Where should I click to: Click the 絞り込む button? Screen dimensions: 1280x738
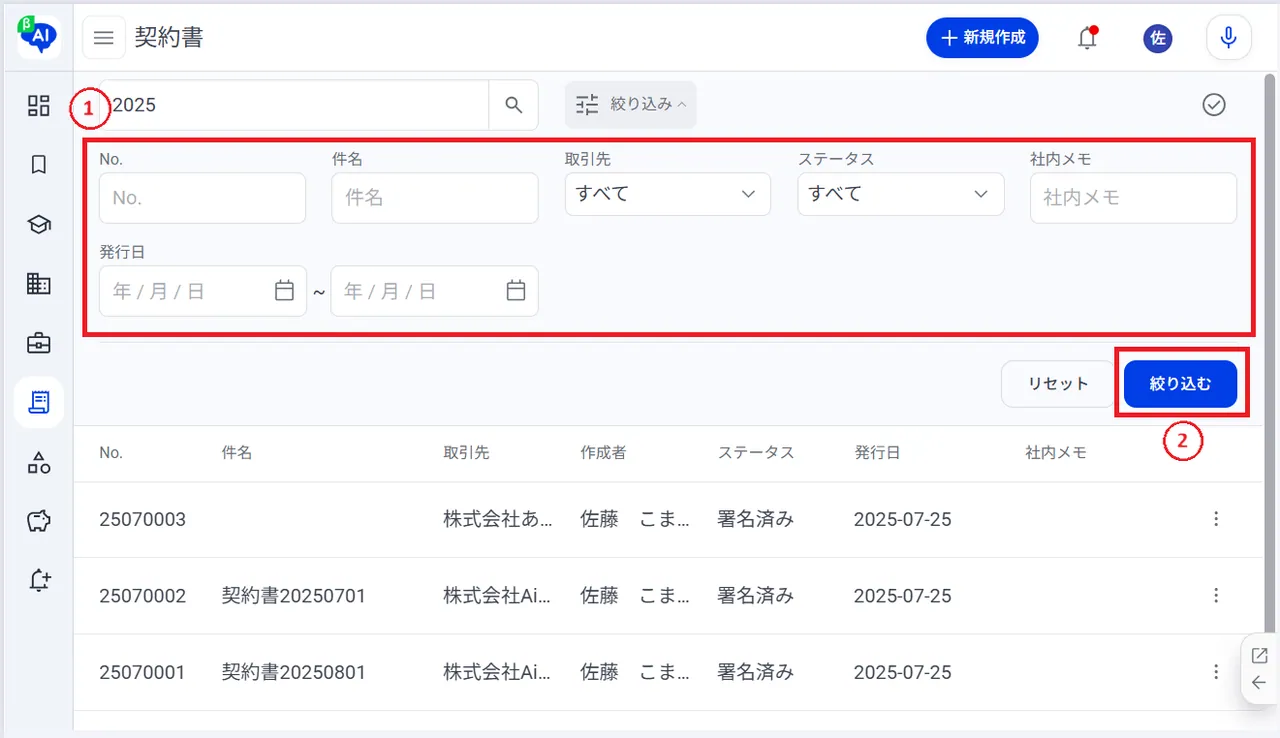point(1181,384)
